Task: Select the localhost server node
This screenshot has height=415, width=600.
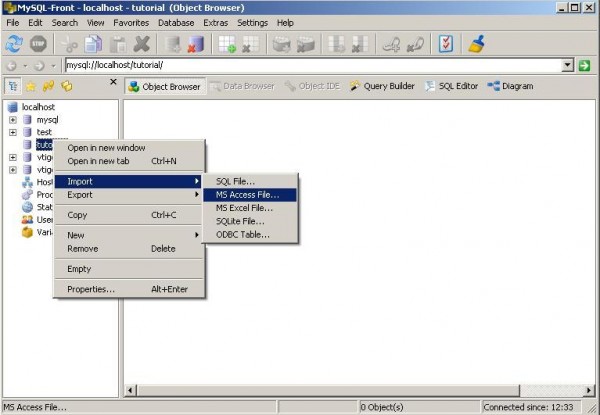Action: click(38, 107)
